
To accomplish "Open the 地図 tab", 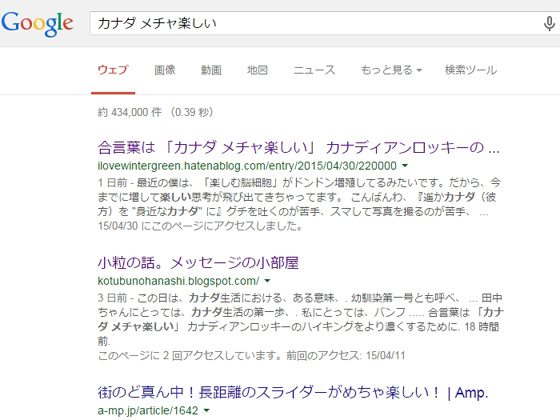I will tap(257, 70).
